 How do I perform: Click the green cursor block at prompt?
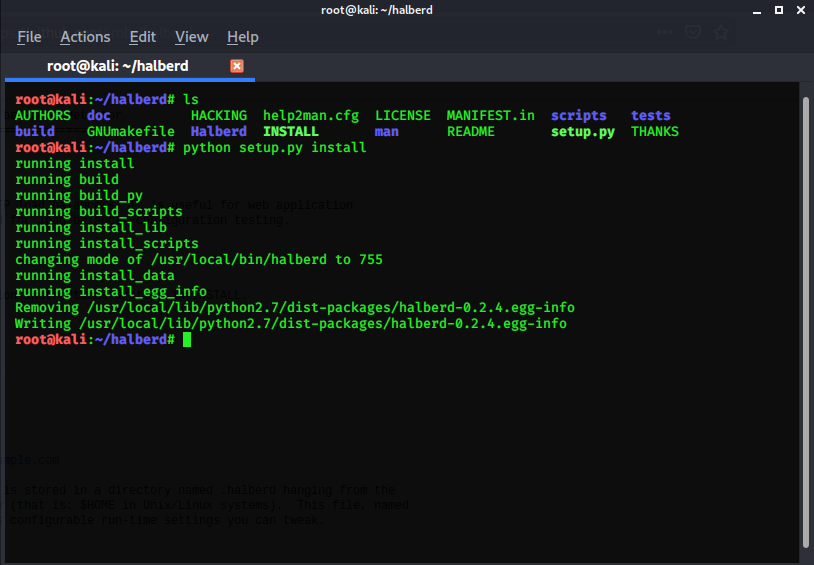click(187, 340)
